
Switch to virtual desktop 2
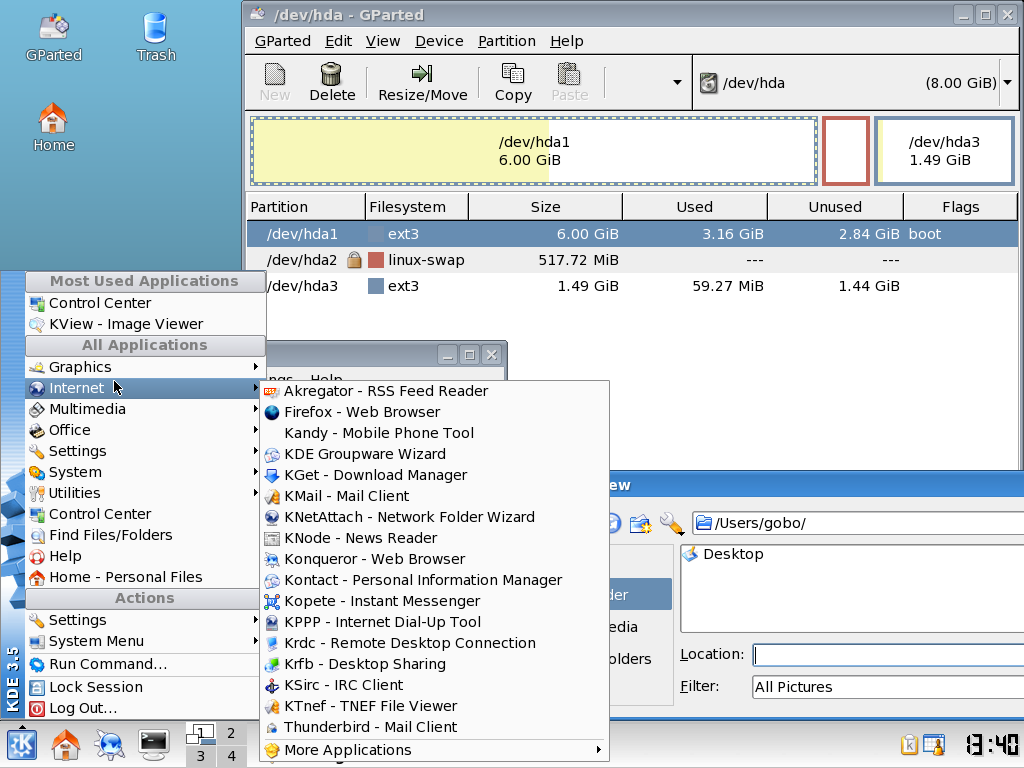[x=231, y=733]
